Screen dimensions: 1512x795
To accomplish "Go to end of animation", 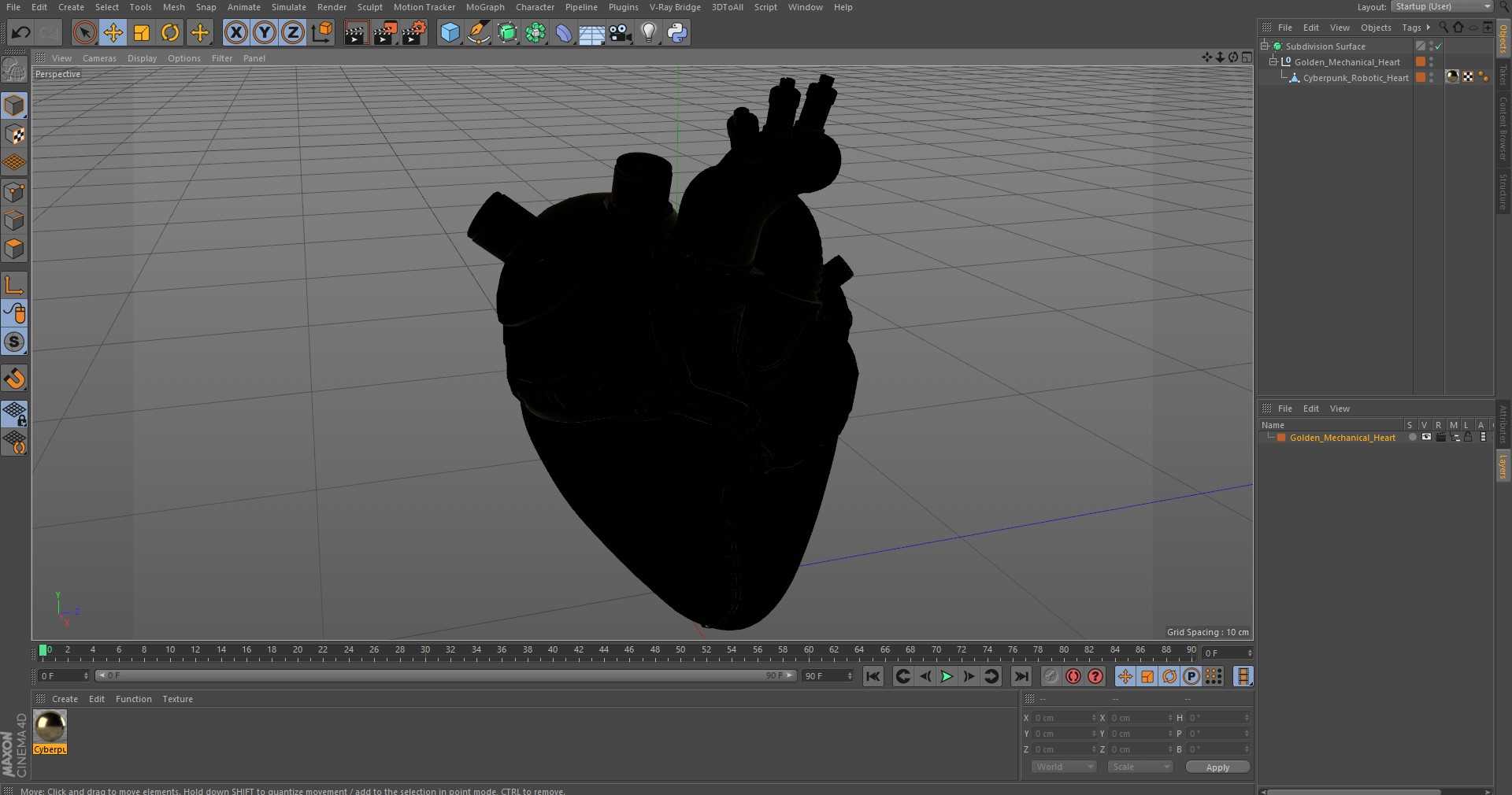I will (x=1021, y=676).
